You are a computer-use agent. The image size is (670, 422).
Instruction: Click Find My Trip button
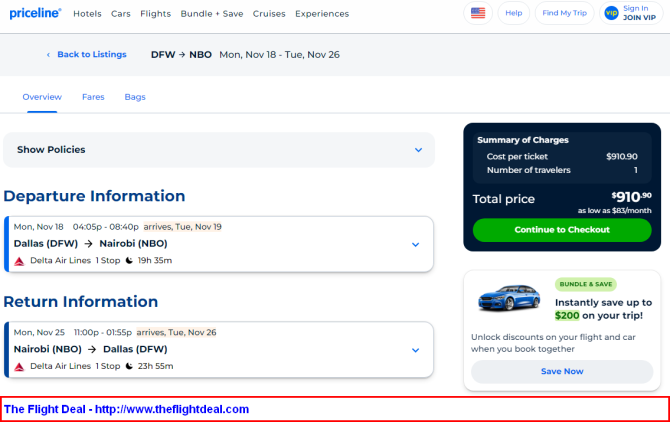point(564,13)
